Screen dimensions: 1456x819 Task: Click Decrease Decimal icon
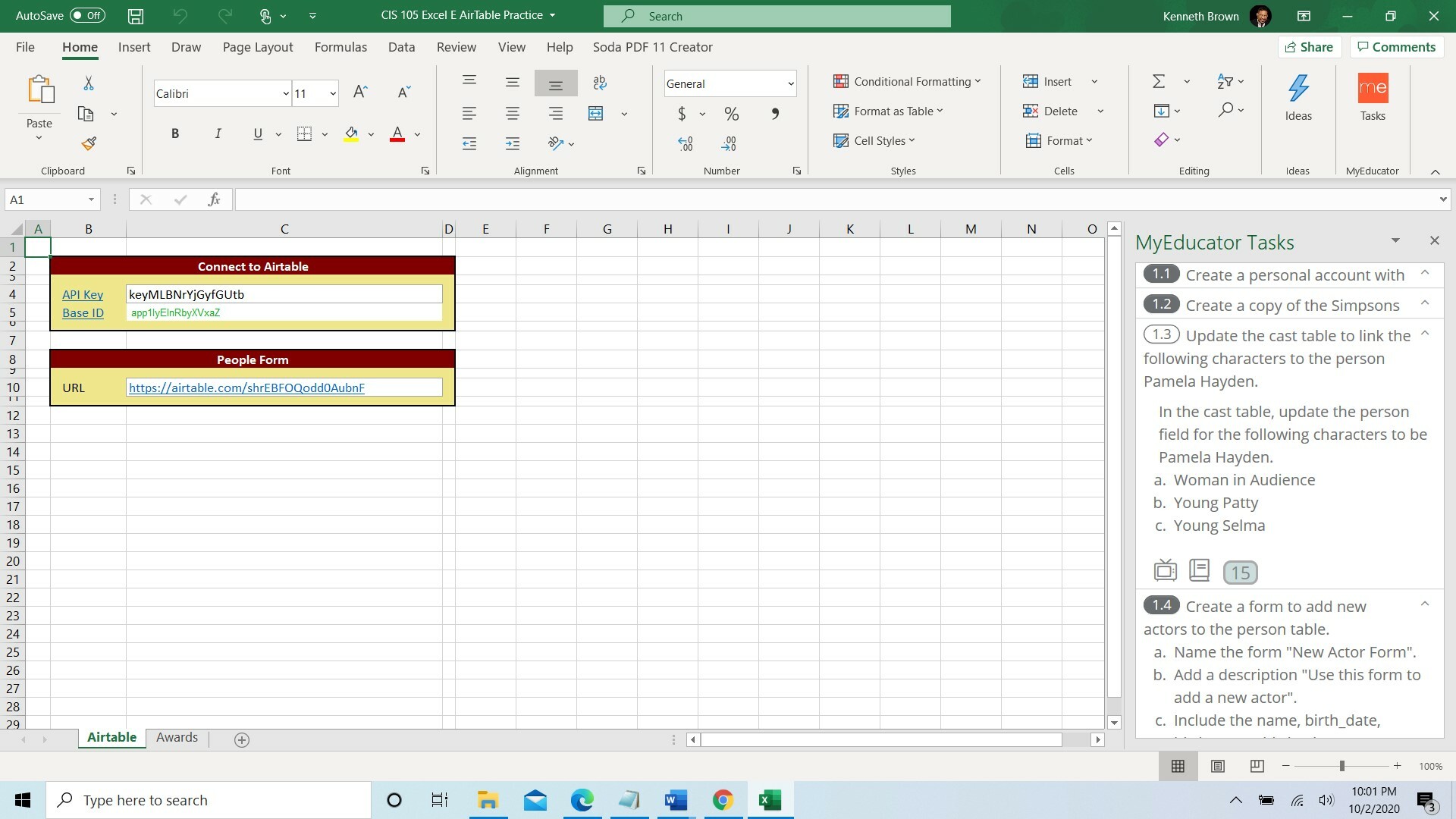(x=729, y=143)
